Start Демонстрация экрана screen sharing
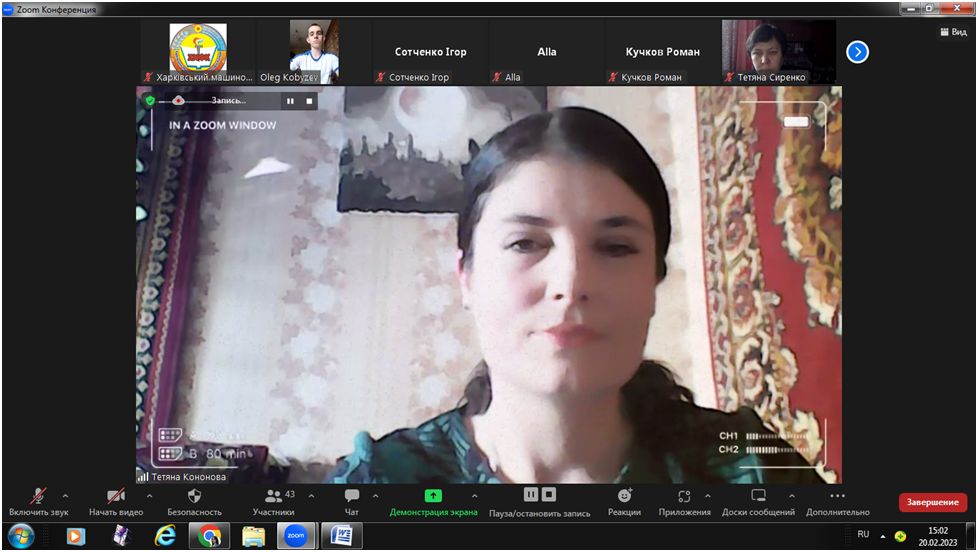Image resolution: width=978 pixels, height=552 pixels. [433, 496]
